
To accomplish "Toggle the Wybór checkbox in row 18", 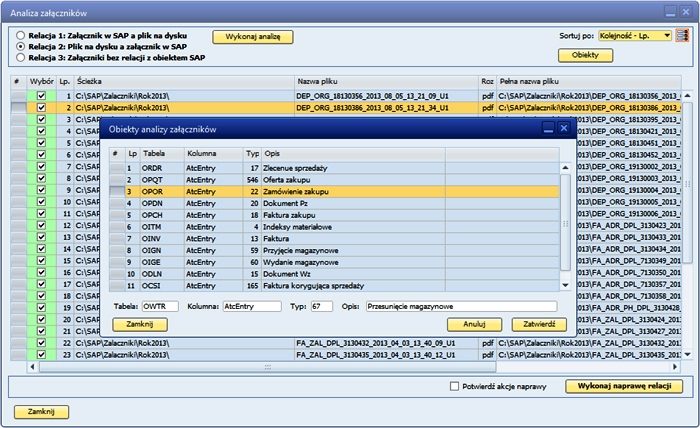I will tap(42, 295).
